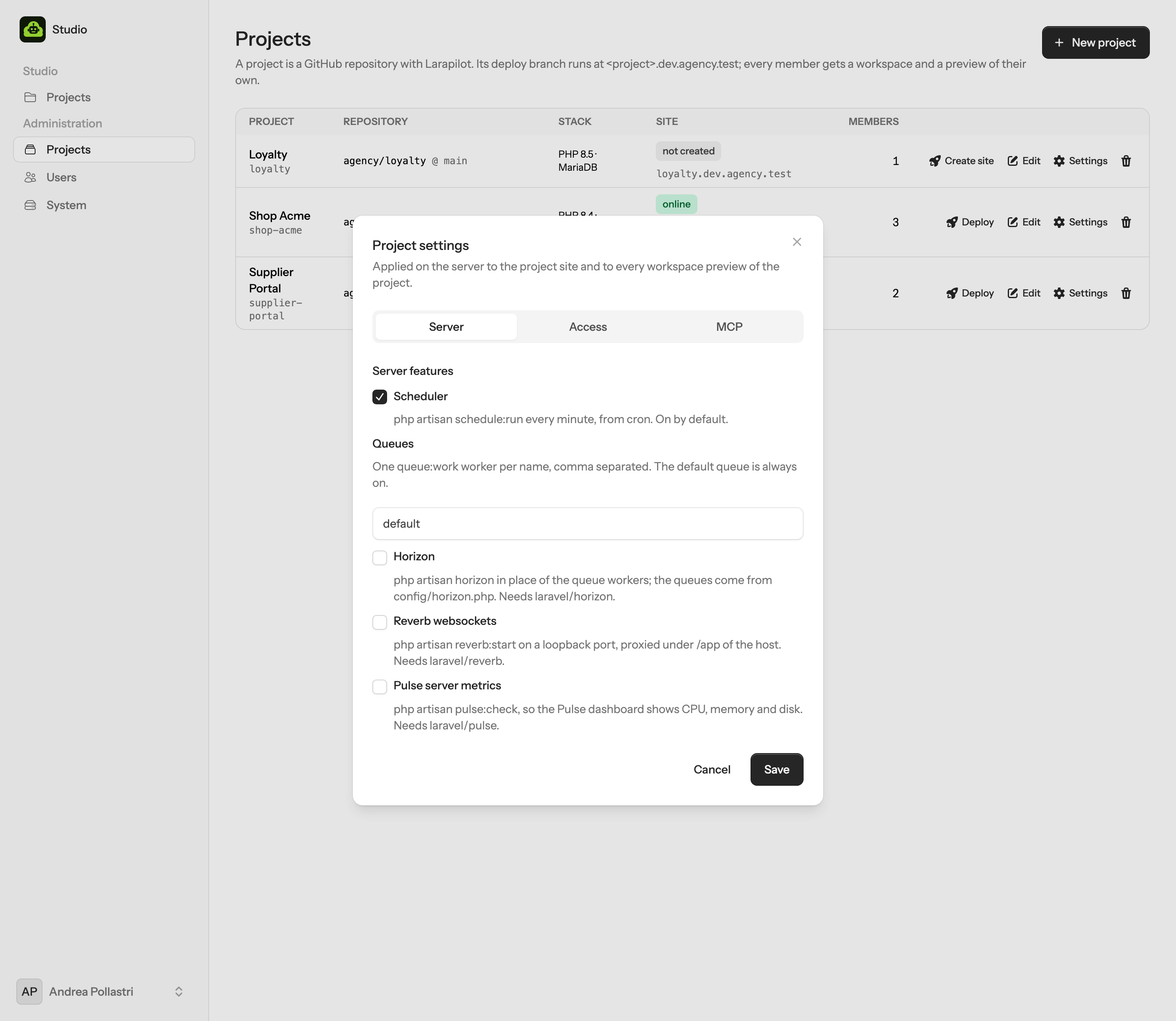Viewport: 1176px width, 1021px height.
Task: Click the Queues input field containing default
Action: 588,524
